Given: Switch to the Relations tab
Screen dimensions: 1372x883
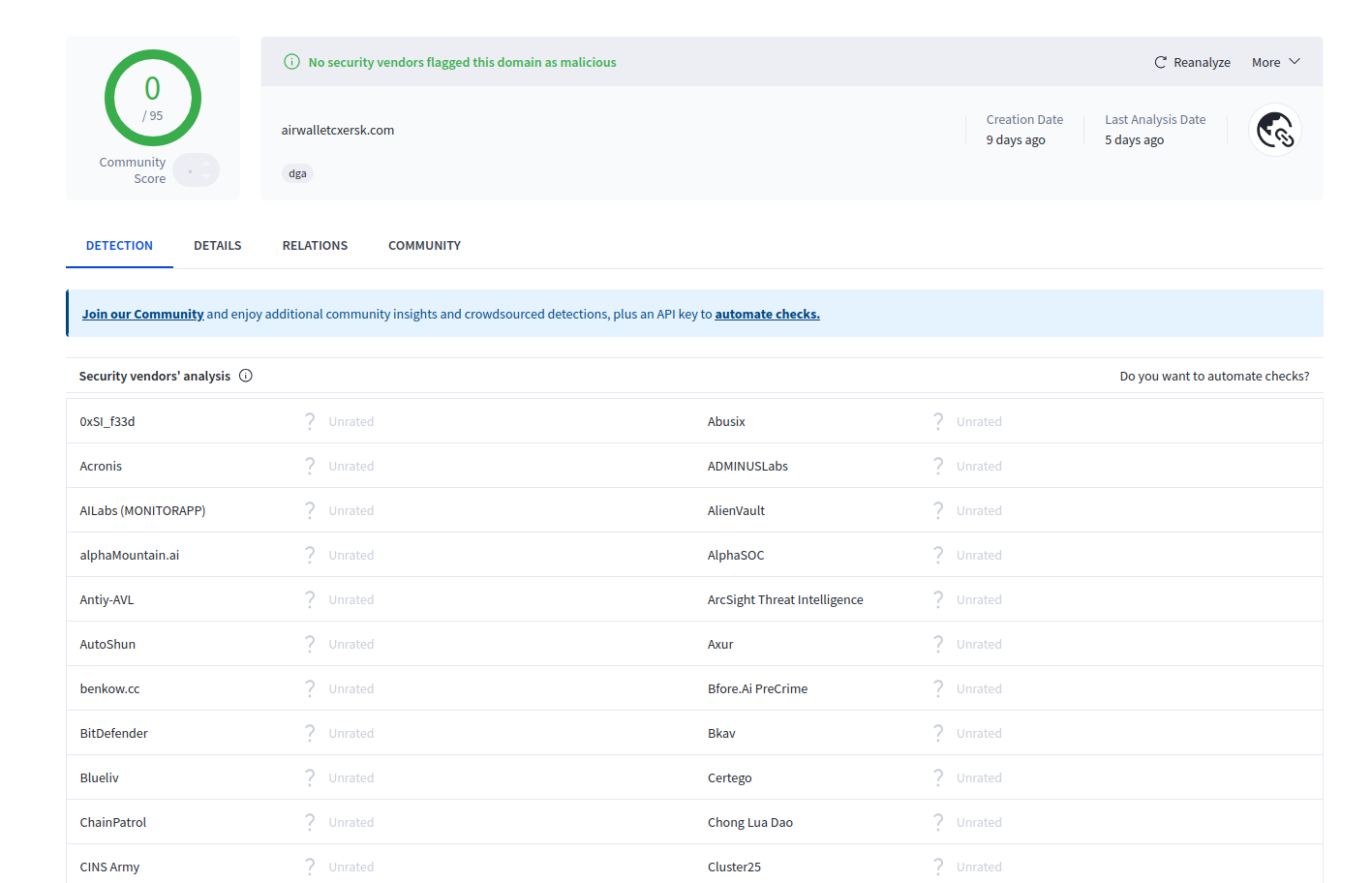Looking at the screenshot, I should [315, 246].
